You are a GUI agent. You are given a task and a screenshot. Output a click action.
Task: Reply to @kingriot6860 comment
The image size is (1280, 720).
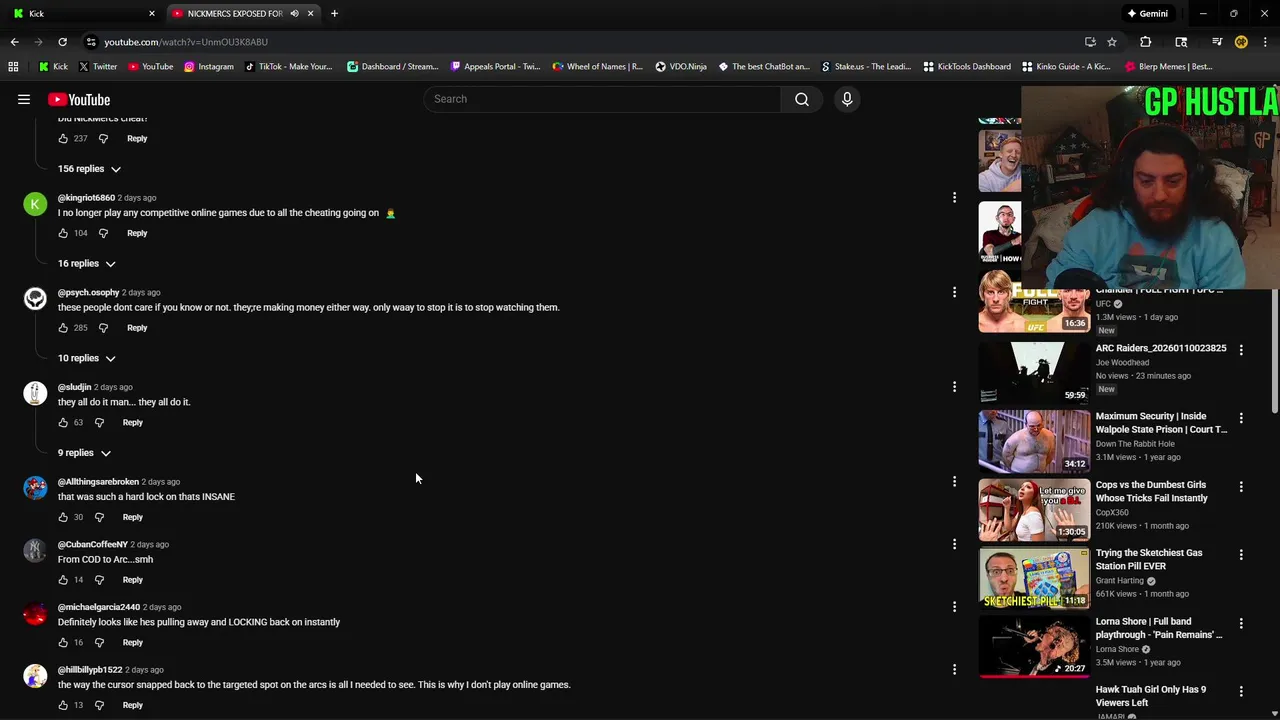click(137, 233)
